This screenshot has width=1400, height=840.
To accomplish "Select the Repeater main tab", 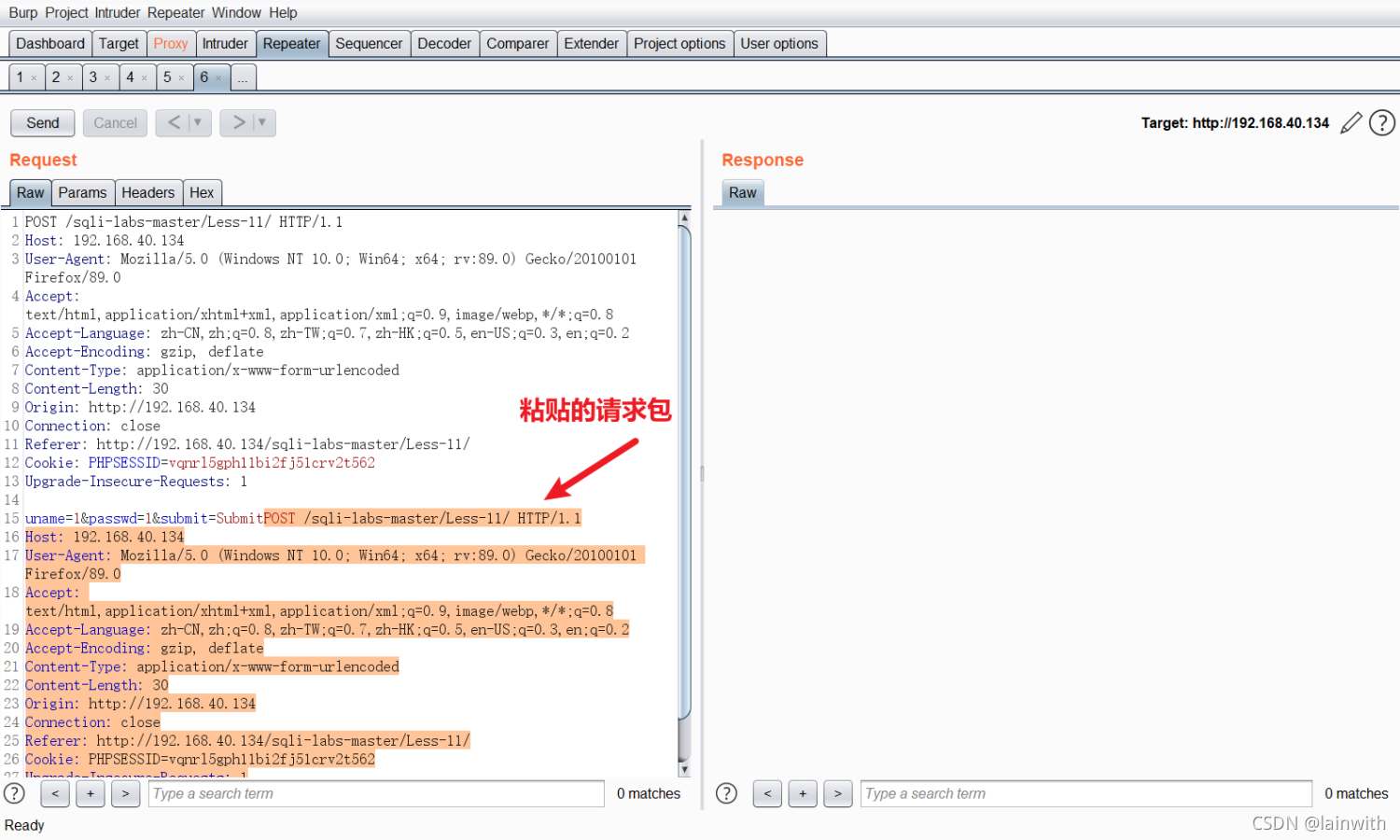I will 291,44.
